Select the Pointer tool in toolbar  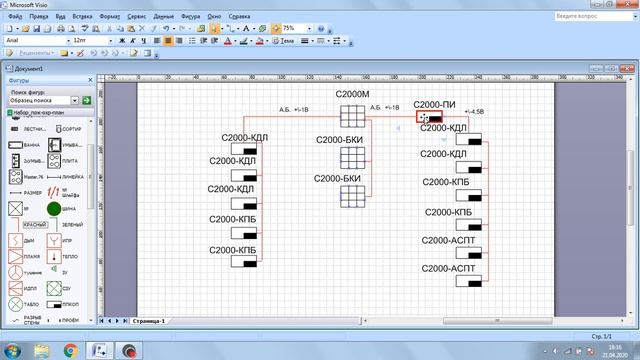pos(214,29)
